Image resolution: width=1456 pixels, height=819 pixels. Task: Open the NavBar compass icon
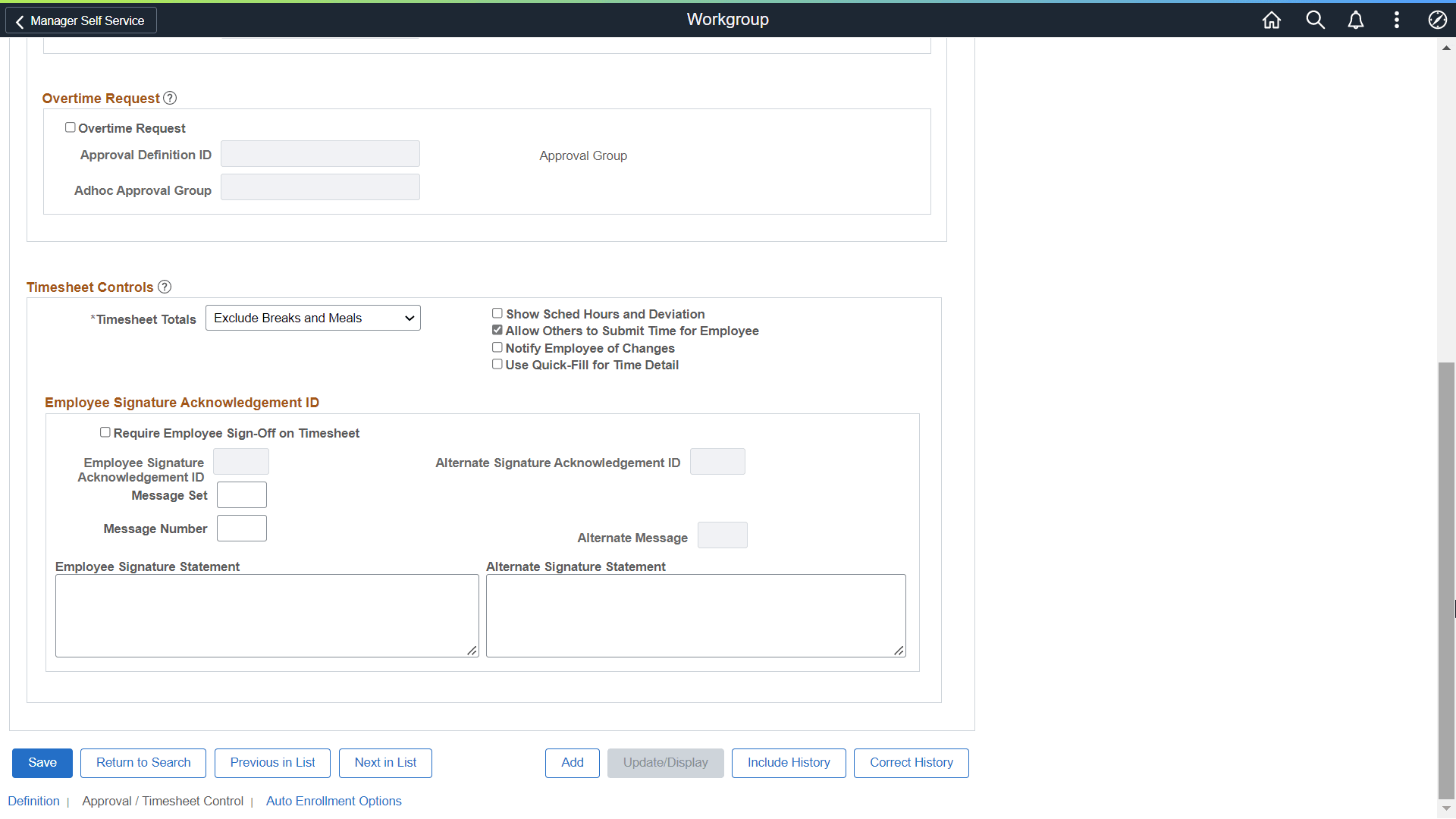click(x=1438, y=20)
